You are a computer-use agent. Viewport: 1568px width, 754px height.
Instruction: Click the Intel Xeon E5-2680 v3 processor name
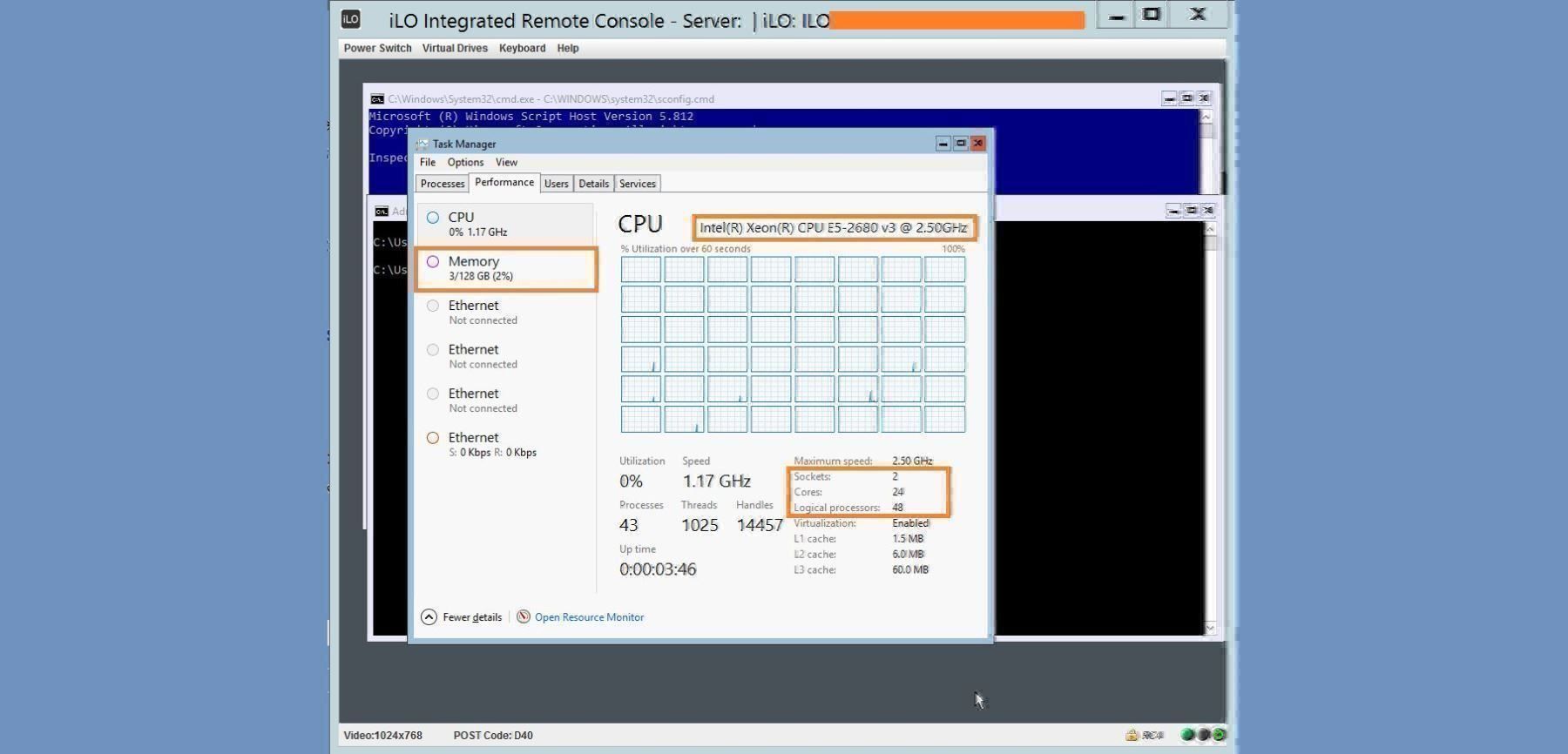point(834,228)
